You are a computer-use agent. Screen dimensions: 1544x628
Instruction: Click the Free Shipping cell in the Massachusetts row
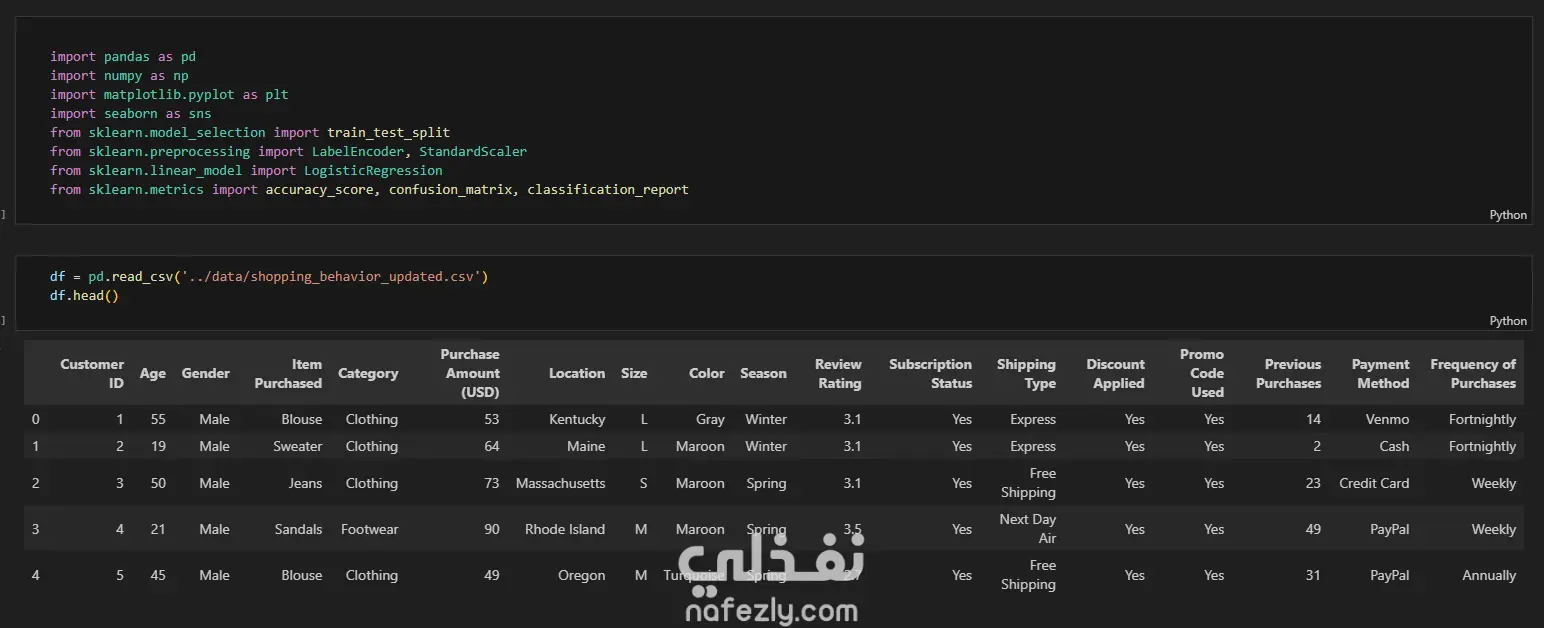[x=1028, y=483]
